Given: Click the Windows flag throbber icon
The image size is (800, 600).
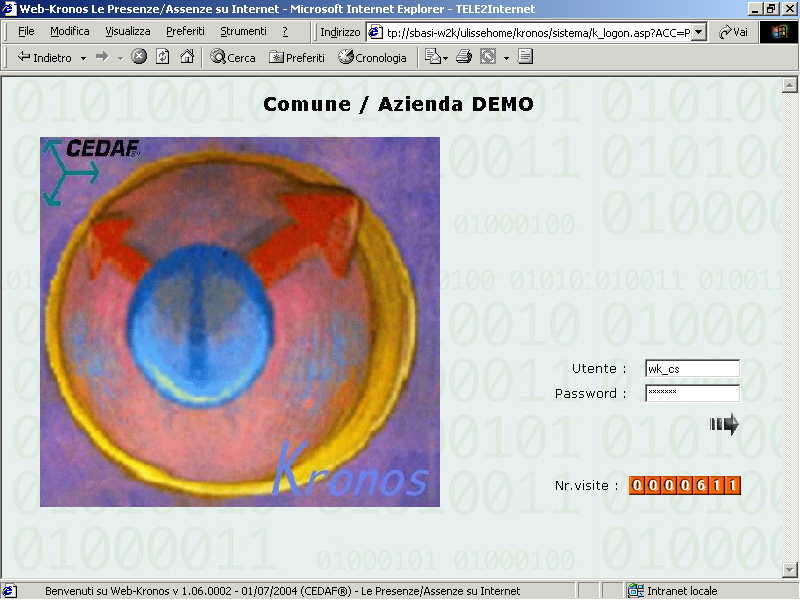Looking at the screenshot, I should pyautogui.click(x=779, y=32).
